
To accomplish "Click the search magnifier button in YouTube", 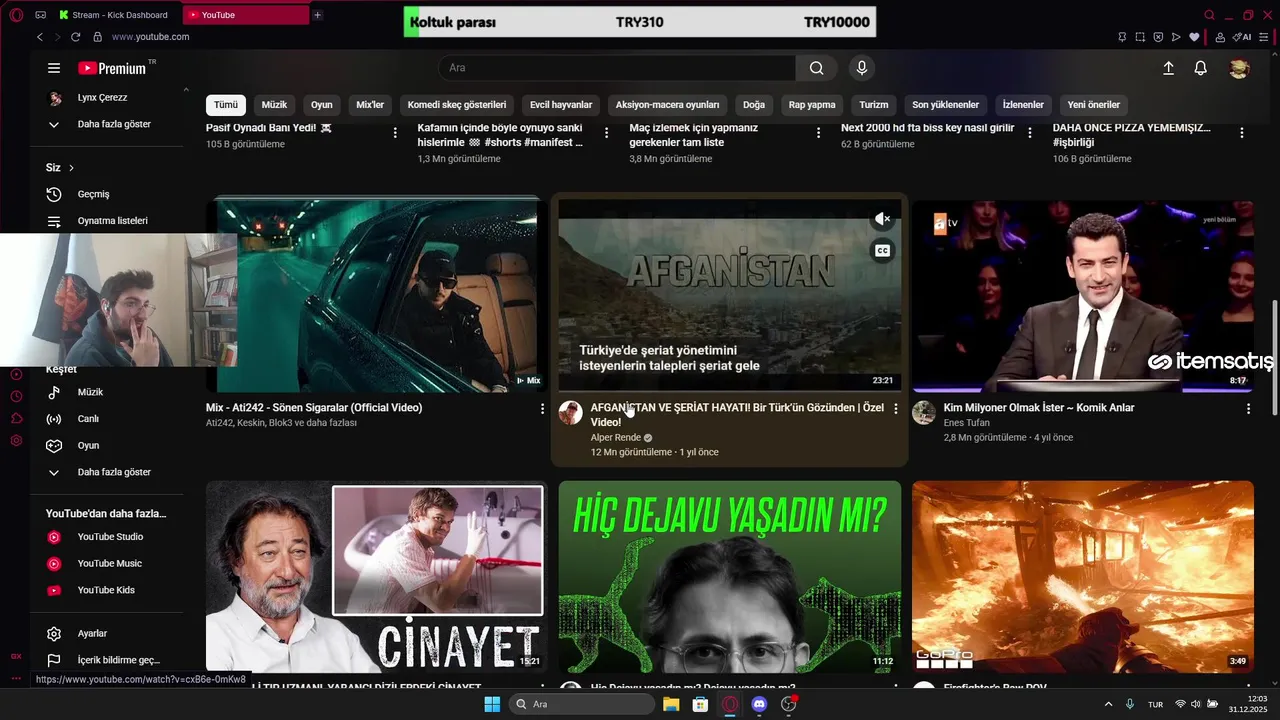I will click(x=817, y=68).
